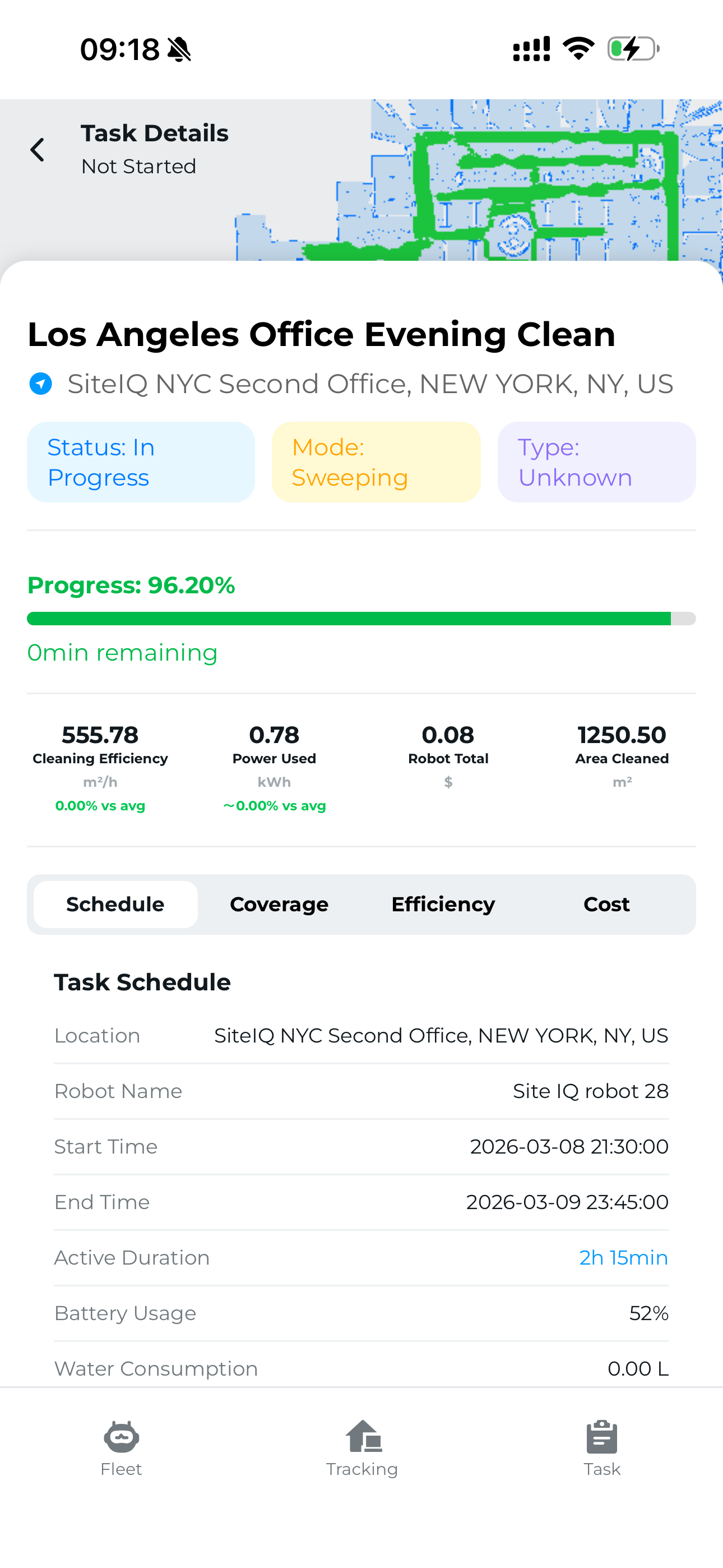Open the cleaning map thumbnail
The height and width of the screenshot is (1568, 723).
click(480, 180)
